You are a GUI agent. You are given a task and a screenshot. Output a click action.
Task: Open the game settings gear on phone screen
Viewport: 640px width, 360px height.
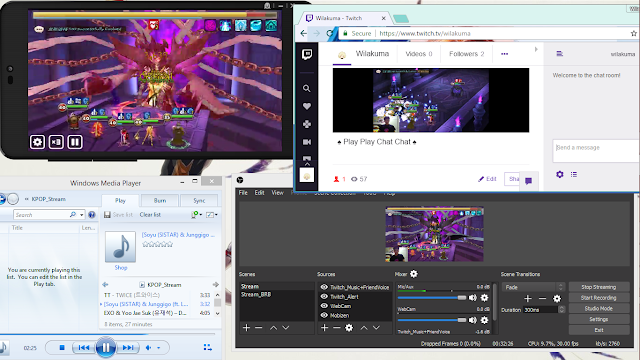pos(37,142)
